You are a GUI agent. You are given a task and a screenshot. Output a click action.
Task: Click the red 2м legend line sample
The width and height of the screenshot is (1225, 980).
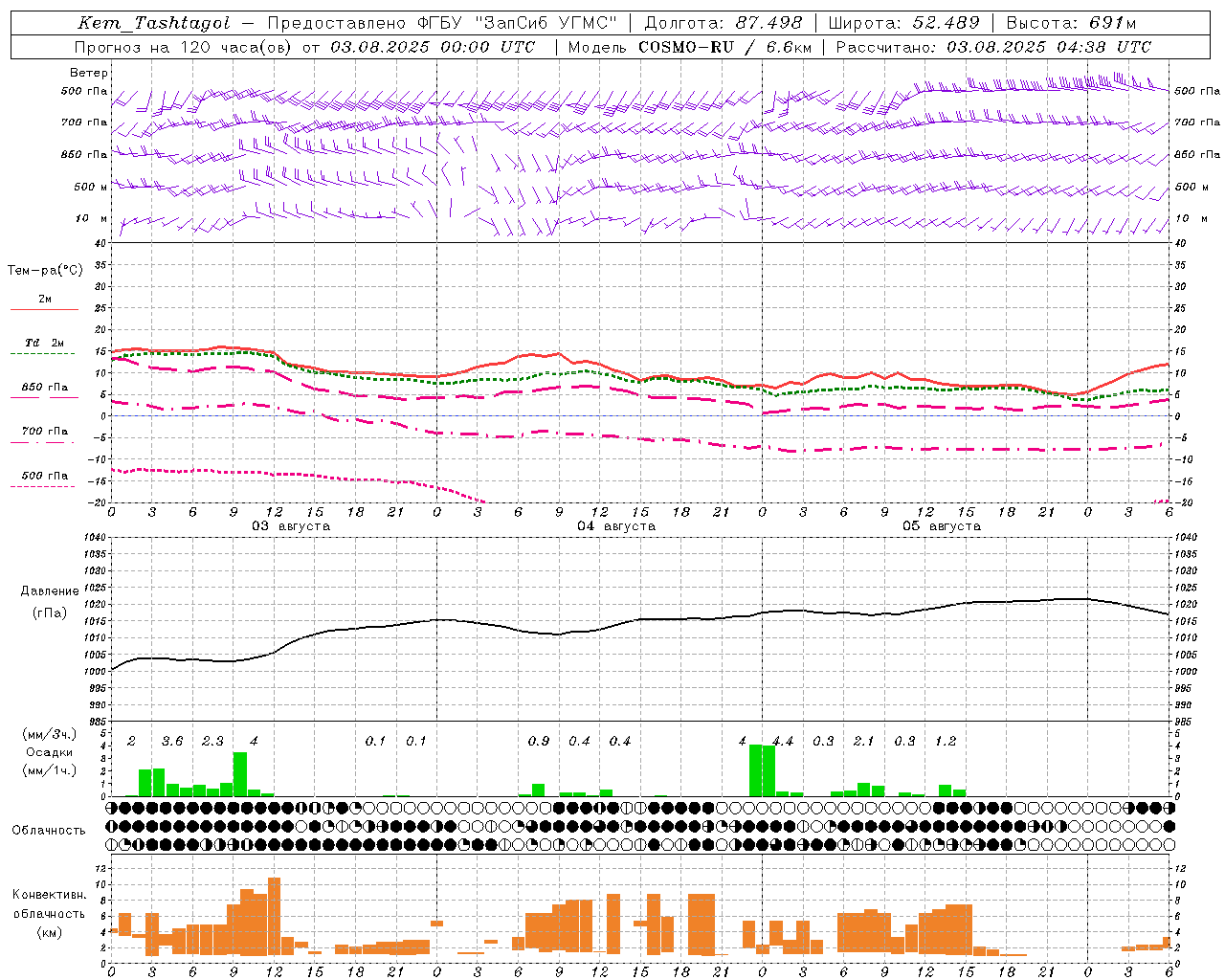point(44,309)
